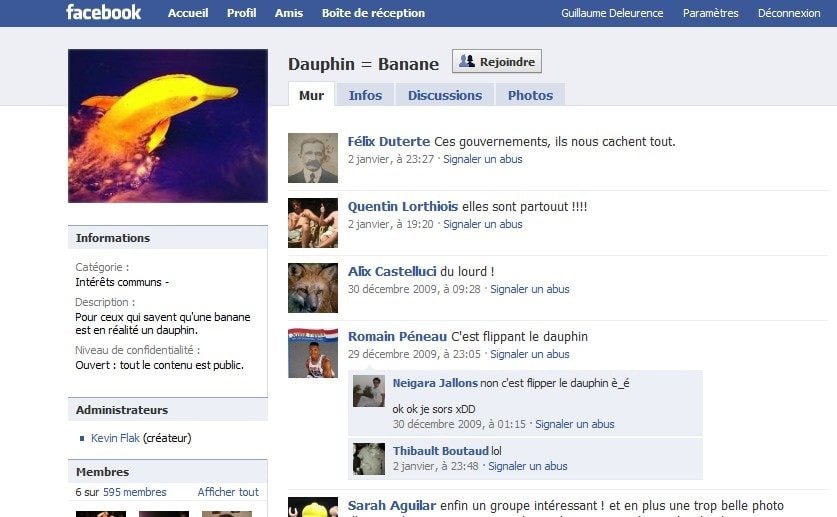Open the Photos tab
The image size is (837, 517).
point(530,95)
